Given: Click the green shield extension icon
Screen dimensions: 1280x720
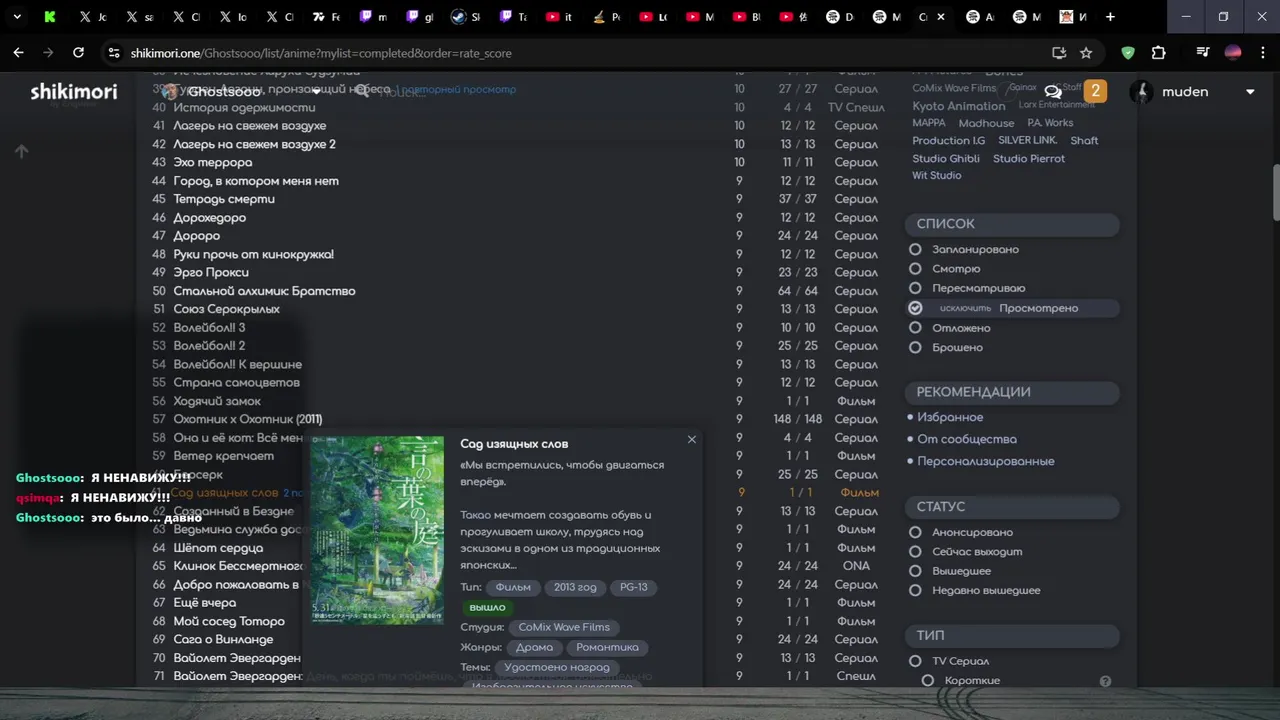Looking at the screenshot, I should [x=1128, y=53].
